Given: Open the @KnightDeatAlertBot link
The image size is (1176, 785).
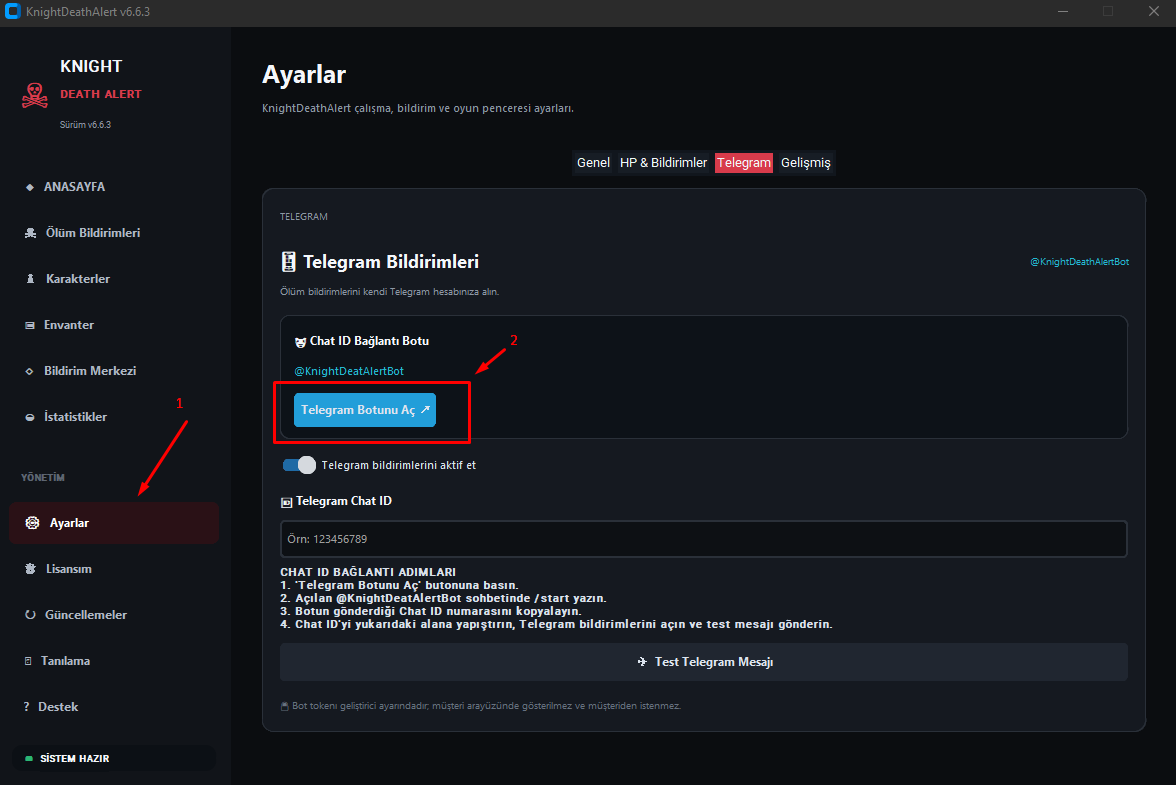Looking at the screenshot, I should pos(349,371).
